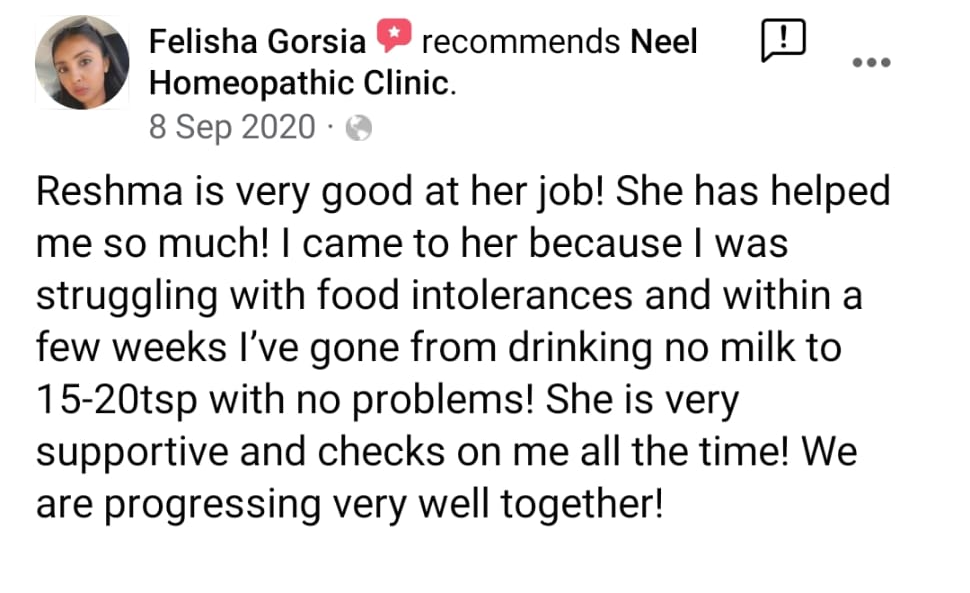970x593 pixels.
Task: Click the report review exclamation icon
Action: tap(783, 42)
